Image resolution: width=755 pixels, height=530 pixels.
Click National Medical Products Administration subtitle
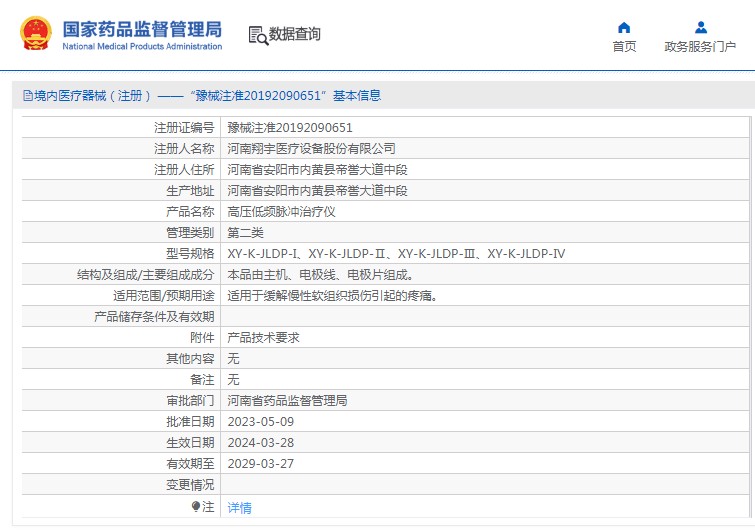point(143,46)
